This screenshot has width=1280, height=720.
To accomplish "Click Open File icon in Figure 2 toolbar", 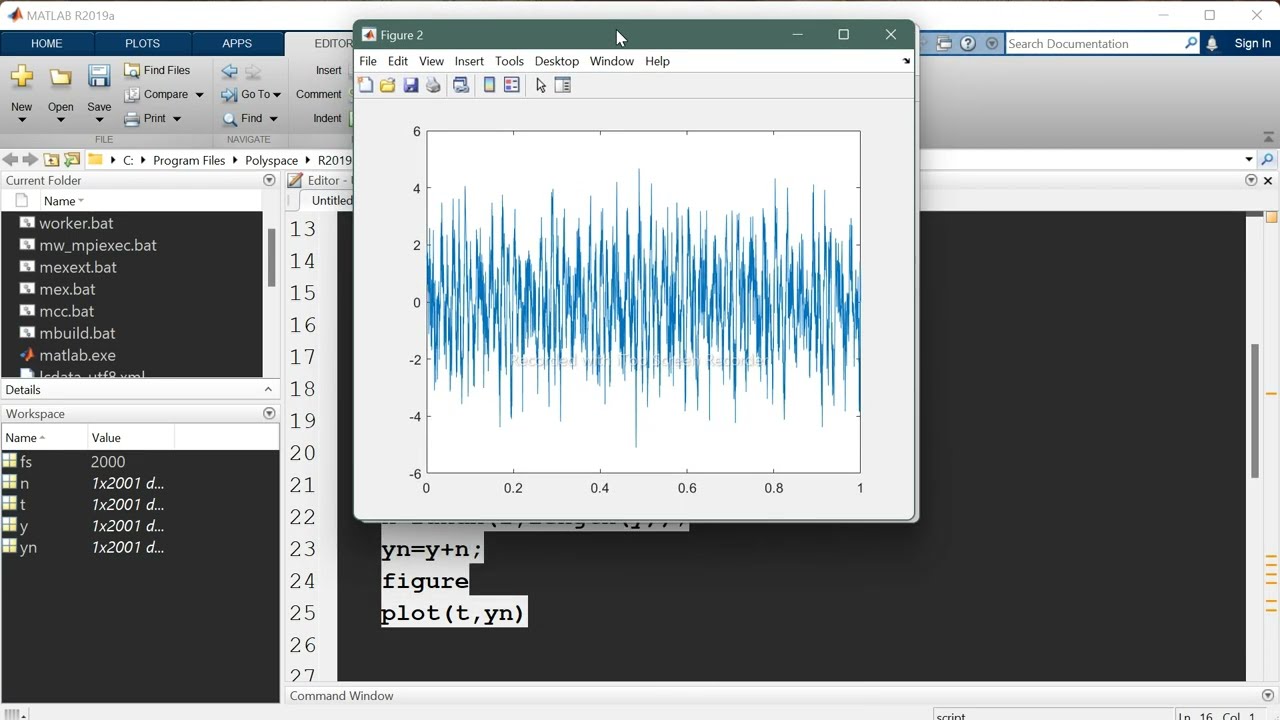I will [388, 86].
